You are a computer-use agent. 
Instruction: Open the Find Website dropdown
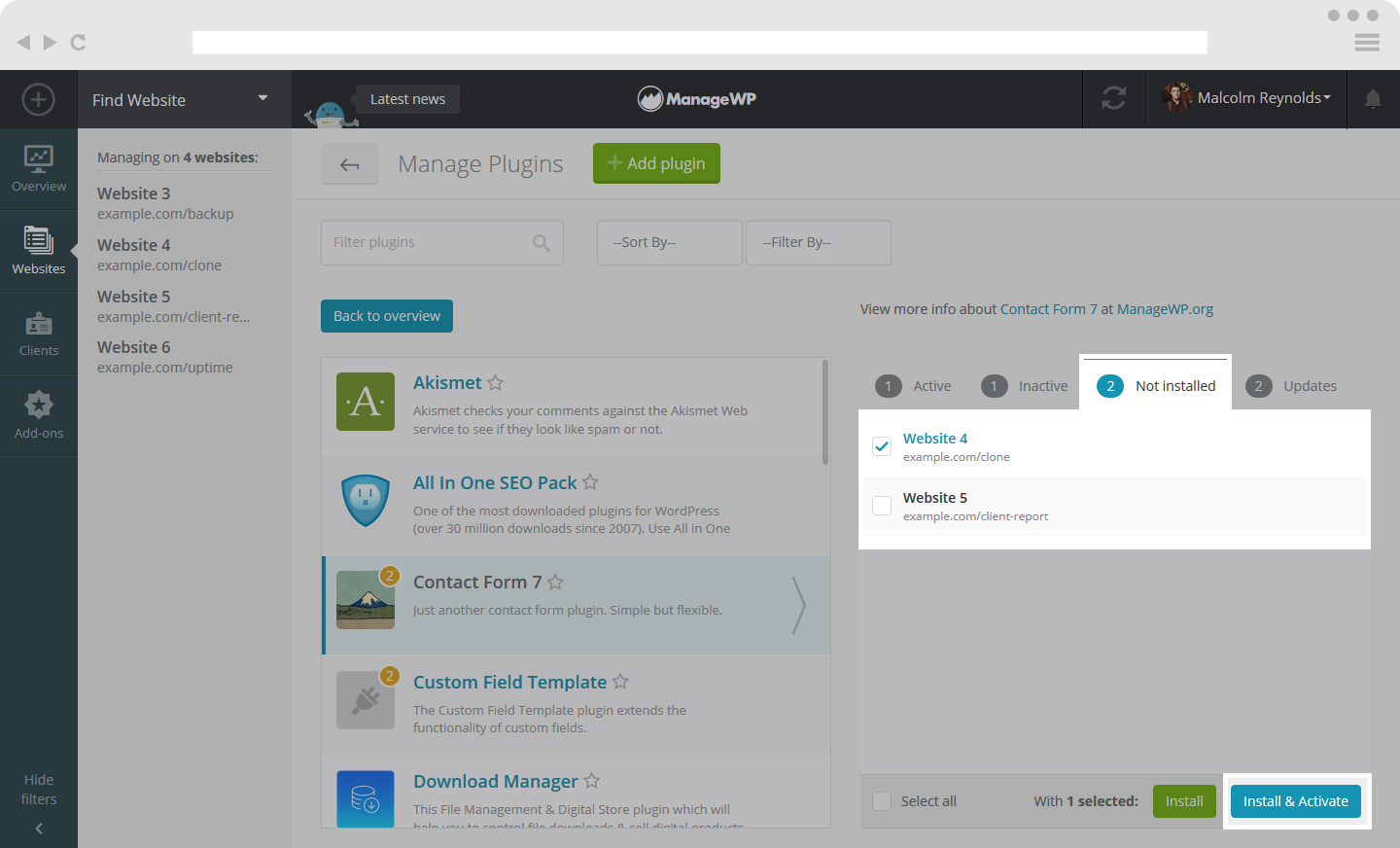pos(184,99)
